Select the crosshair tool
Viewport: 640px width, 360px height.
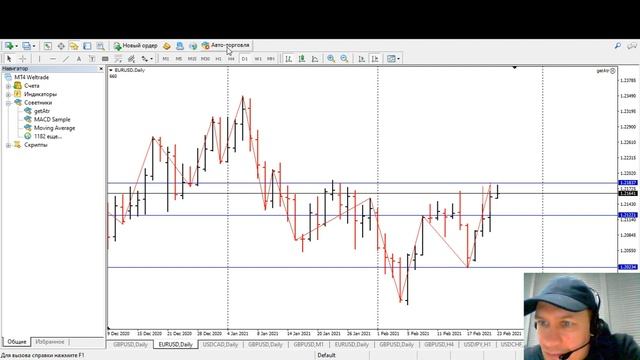[x=23, y=59]
